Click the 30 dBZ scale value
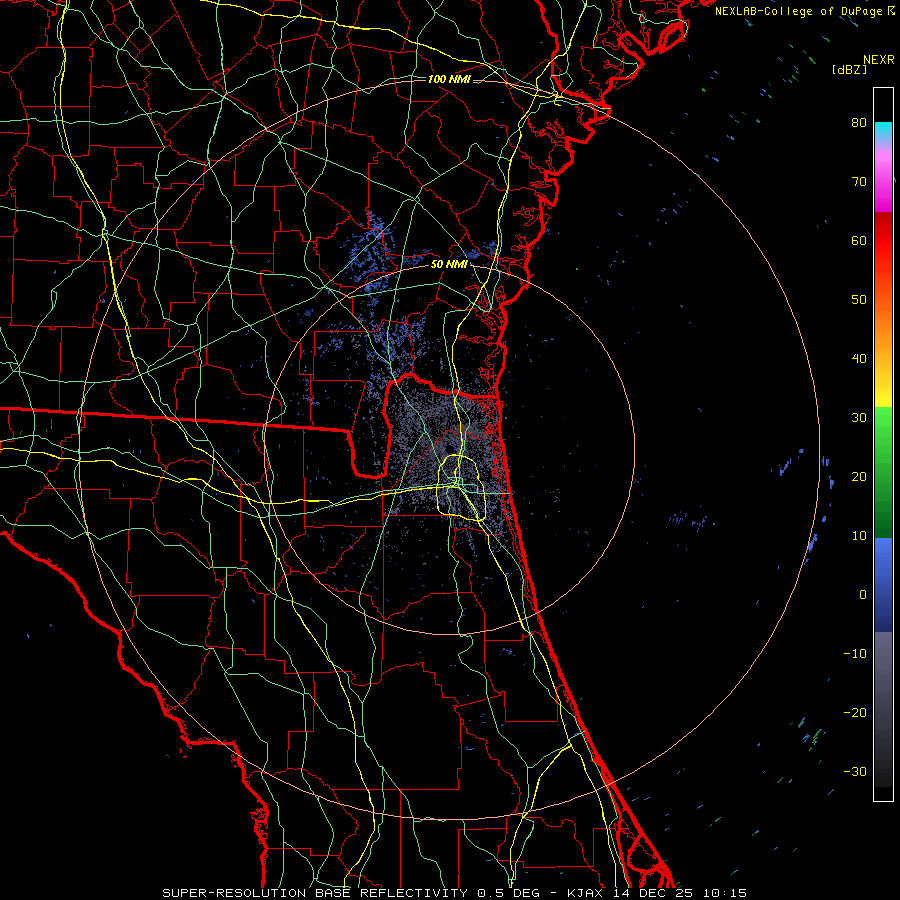Viewport: 900px width, 900px height. pyautogui.click(x=859, y=417)
